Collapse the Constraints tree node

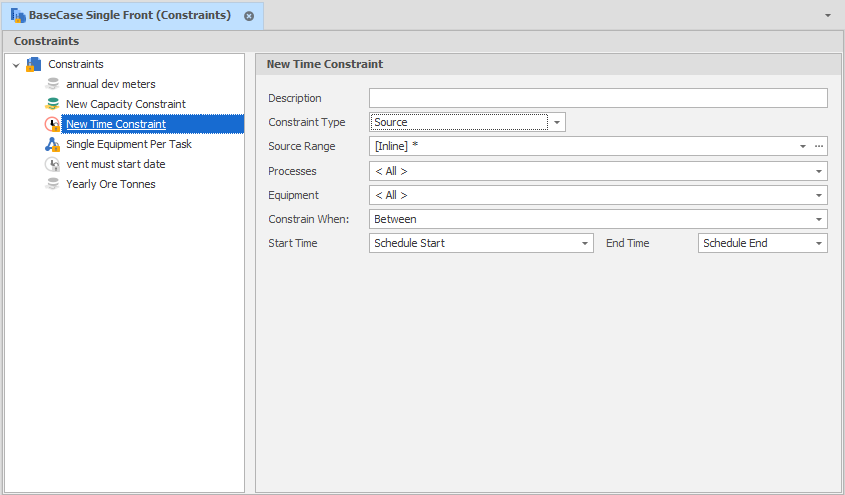point(16,65)
